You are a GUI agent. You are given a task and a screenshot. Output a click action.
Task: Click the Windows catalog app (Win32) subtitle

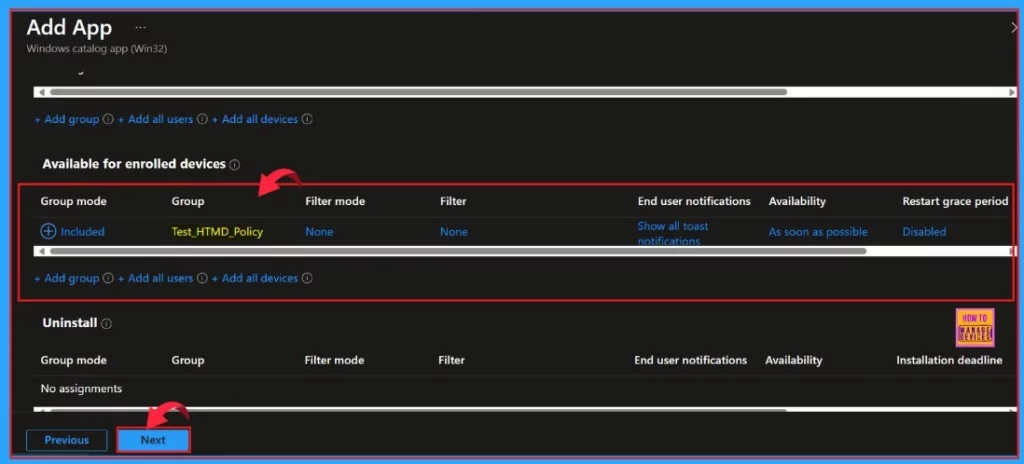pyautogui.click(x=97, y=48)
